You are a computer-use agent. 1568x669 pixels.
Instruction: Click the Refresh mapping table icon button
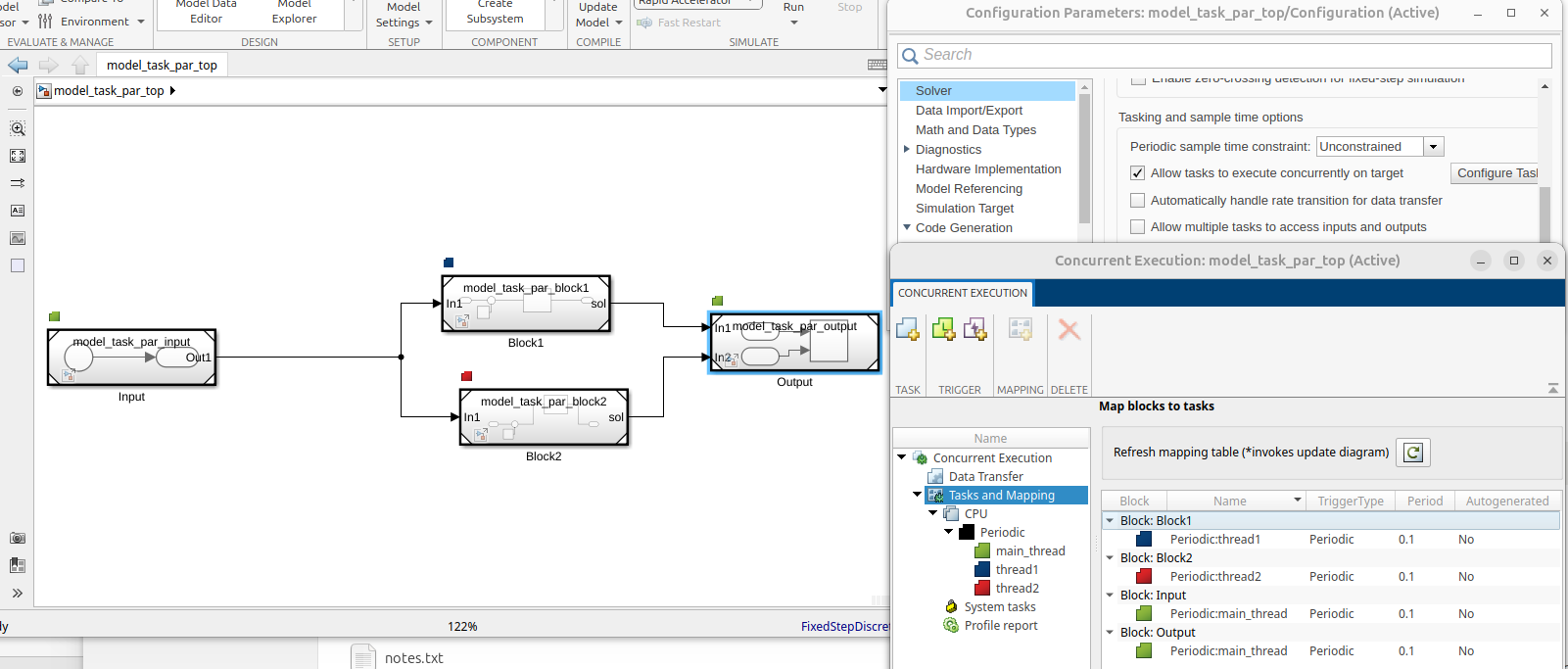tap(1412, 453)
